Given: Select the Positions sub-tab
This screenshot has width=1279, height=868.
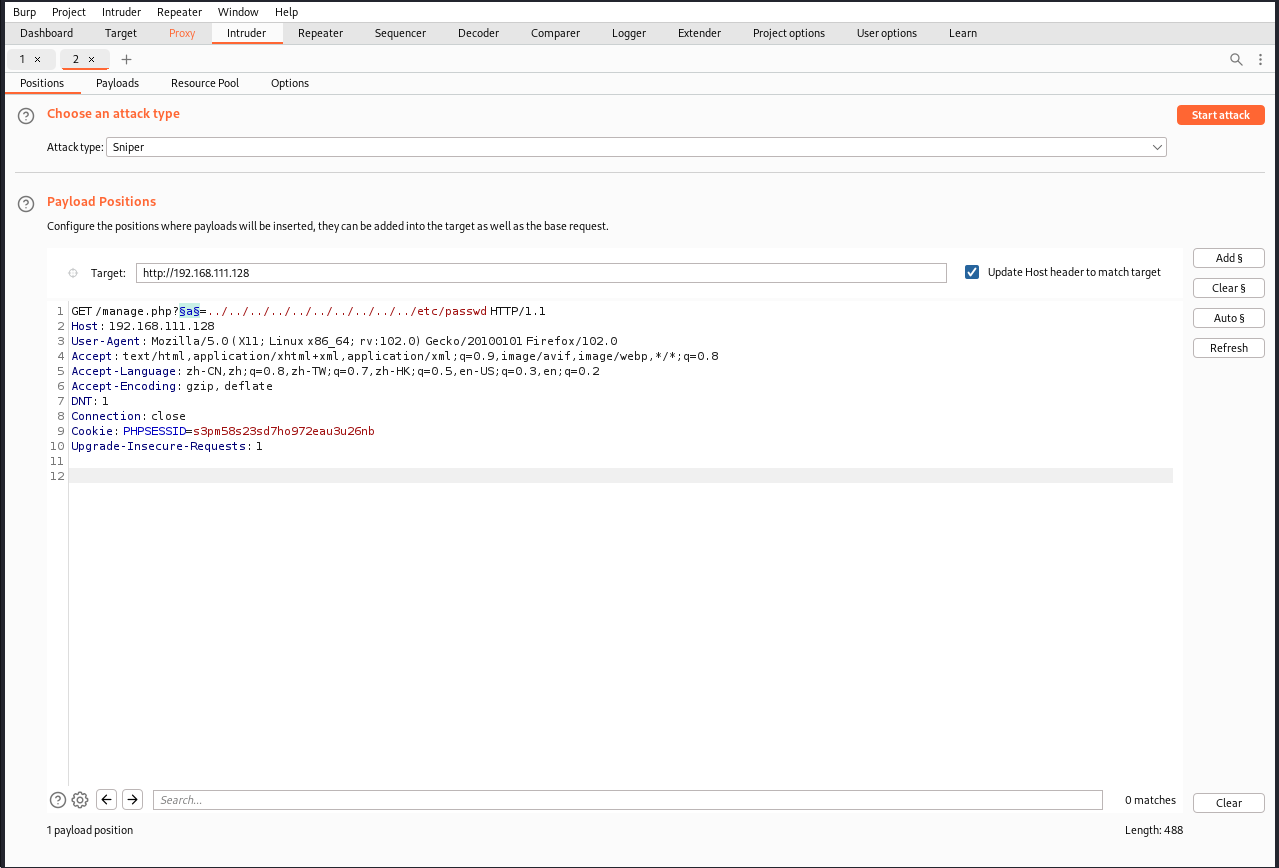Looking at the screenshot, I should (42, 83).
